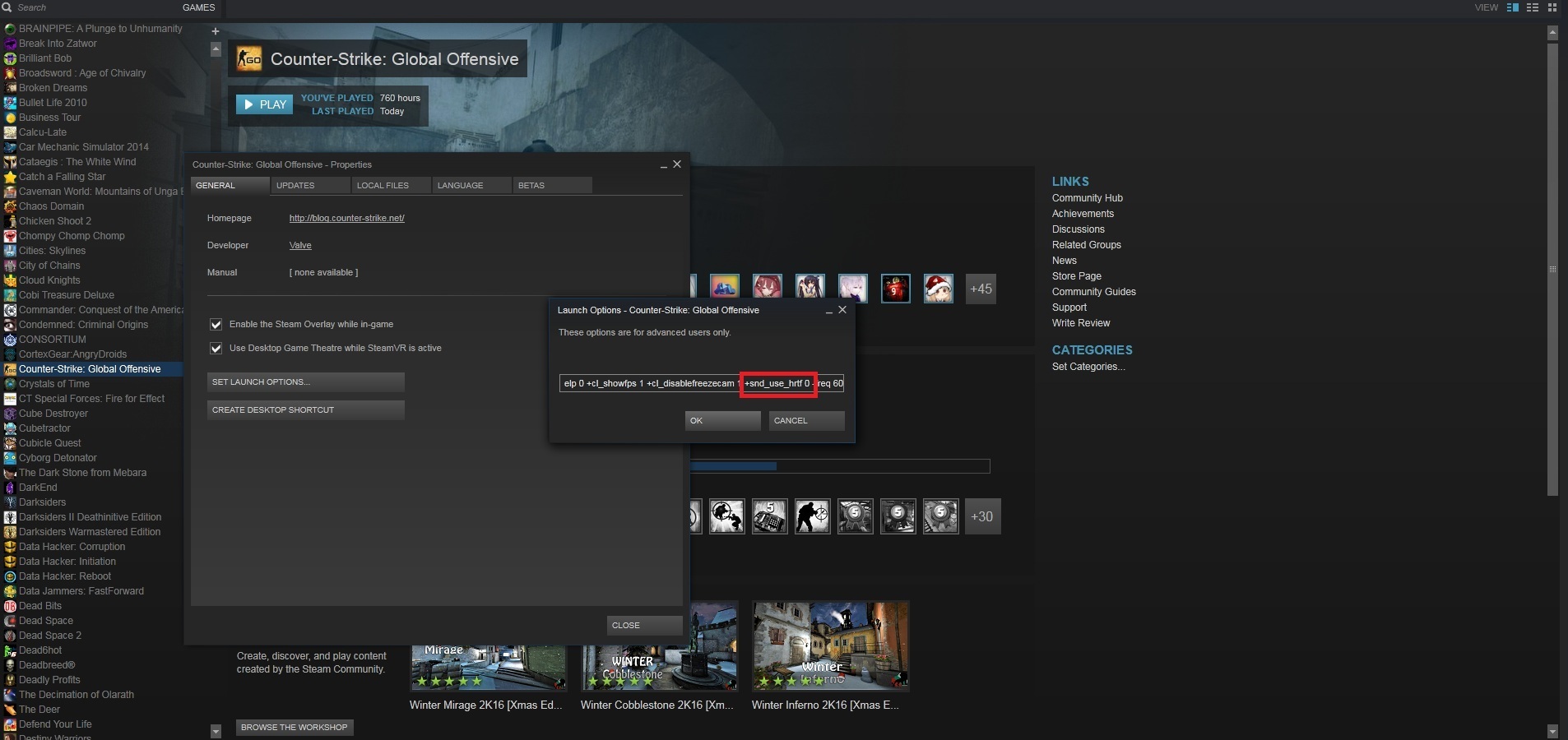Click the DarkEnd game icon
The height and width of the screenshot is (740, 1568).
(10, 488)
